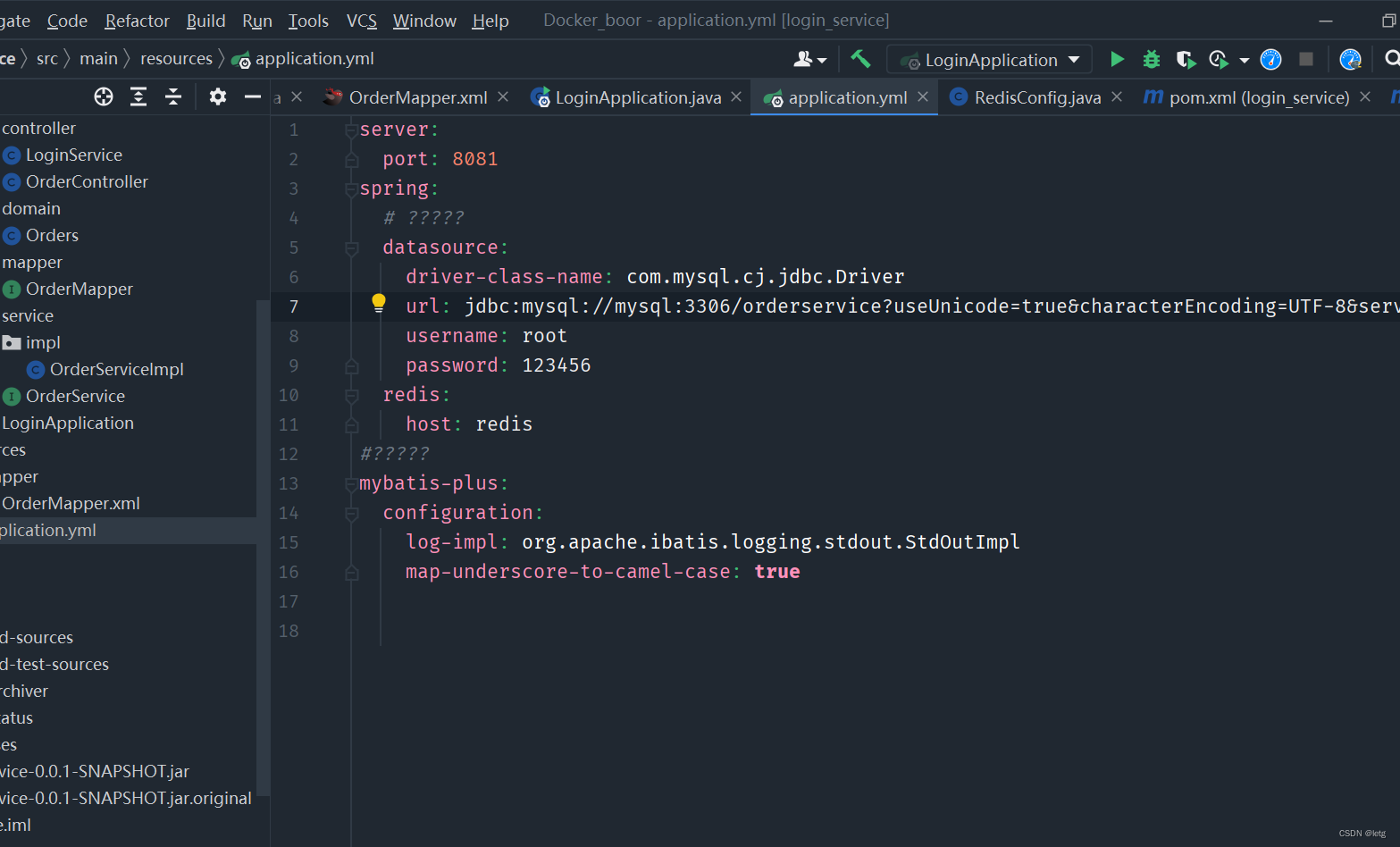Screen dimensions: 1400x847
Task: Run with coverage shield icon
Action: (1186, 60)
